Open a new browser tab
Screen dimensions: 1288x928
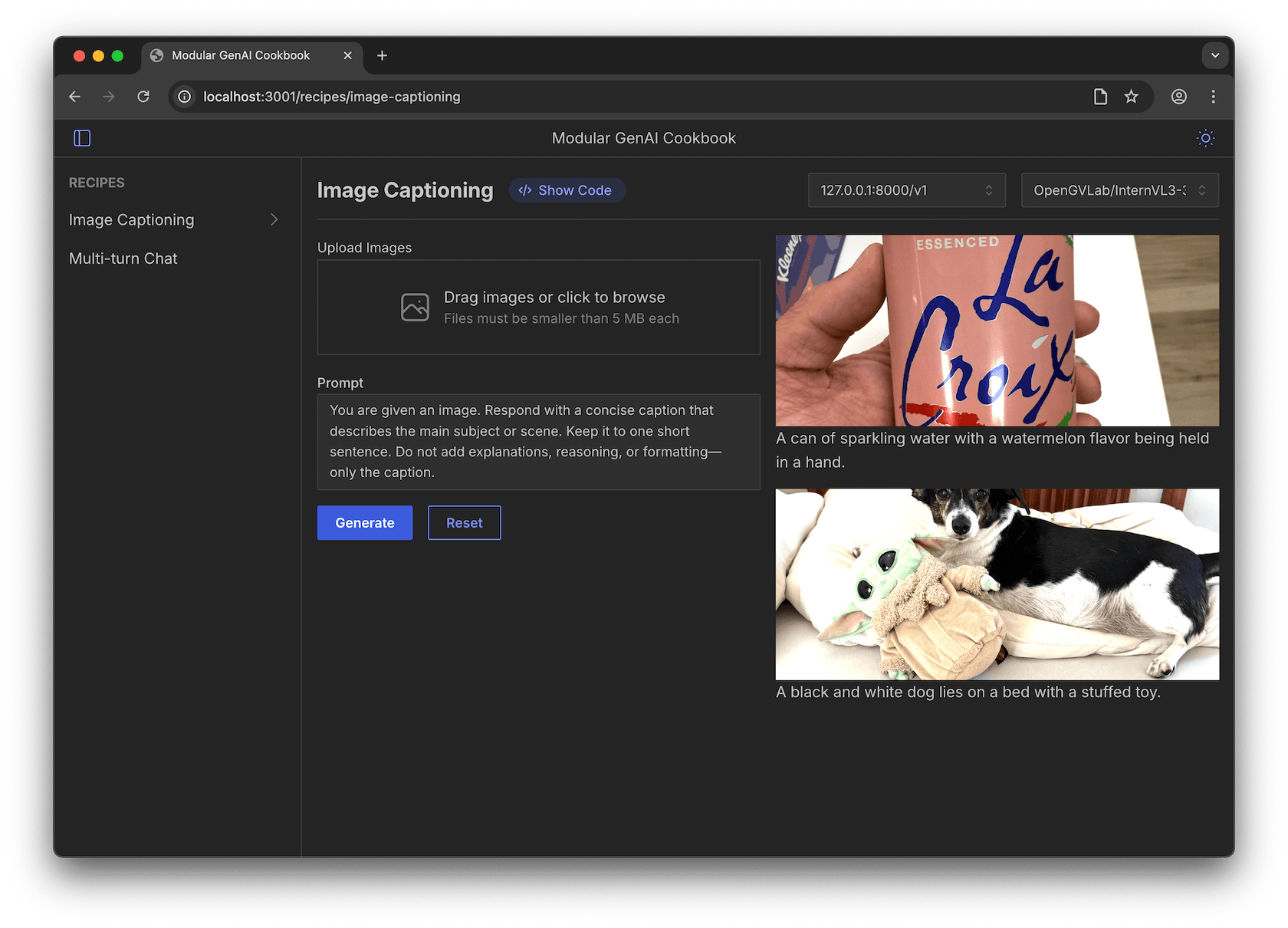382,55
